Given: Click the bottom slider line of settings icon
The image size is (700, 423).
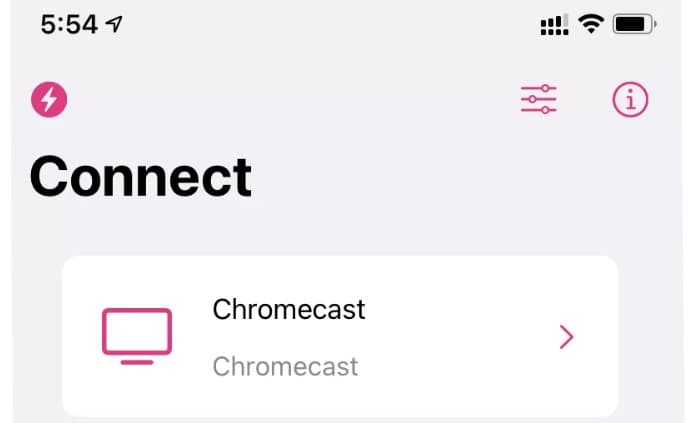Looking at the screenshot, I should pos(538,110).
